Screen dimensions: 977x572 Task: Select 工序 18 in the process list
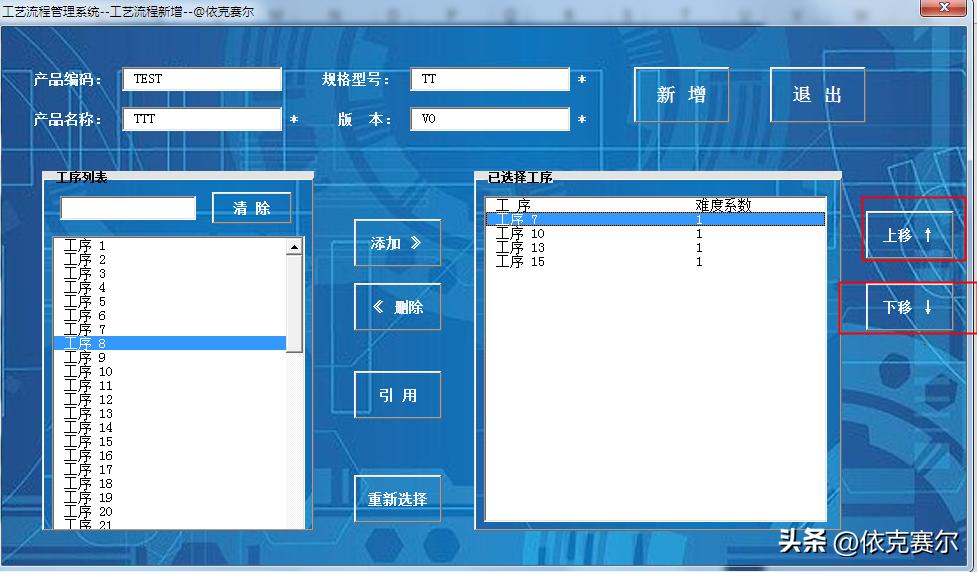point(169,484)
